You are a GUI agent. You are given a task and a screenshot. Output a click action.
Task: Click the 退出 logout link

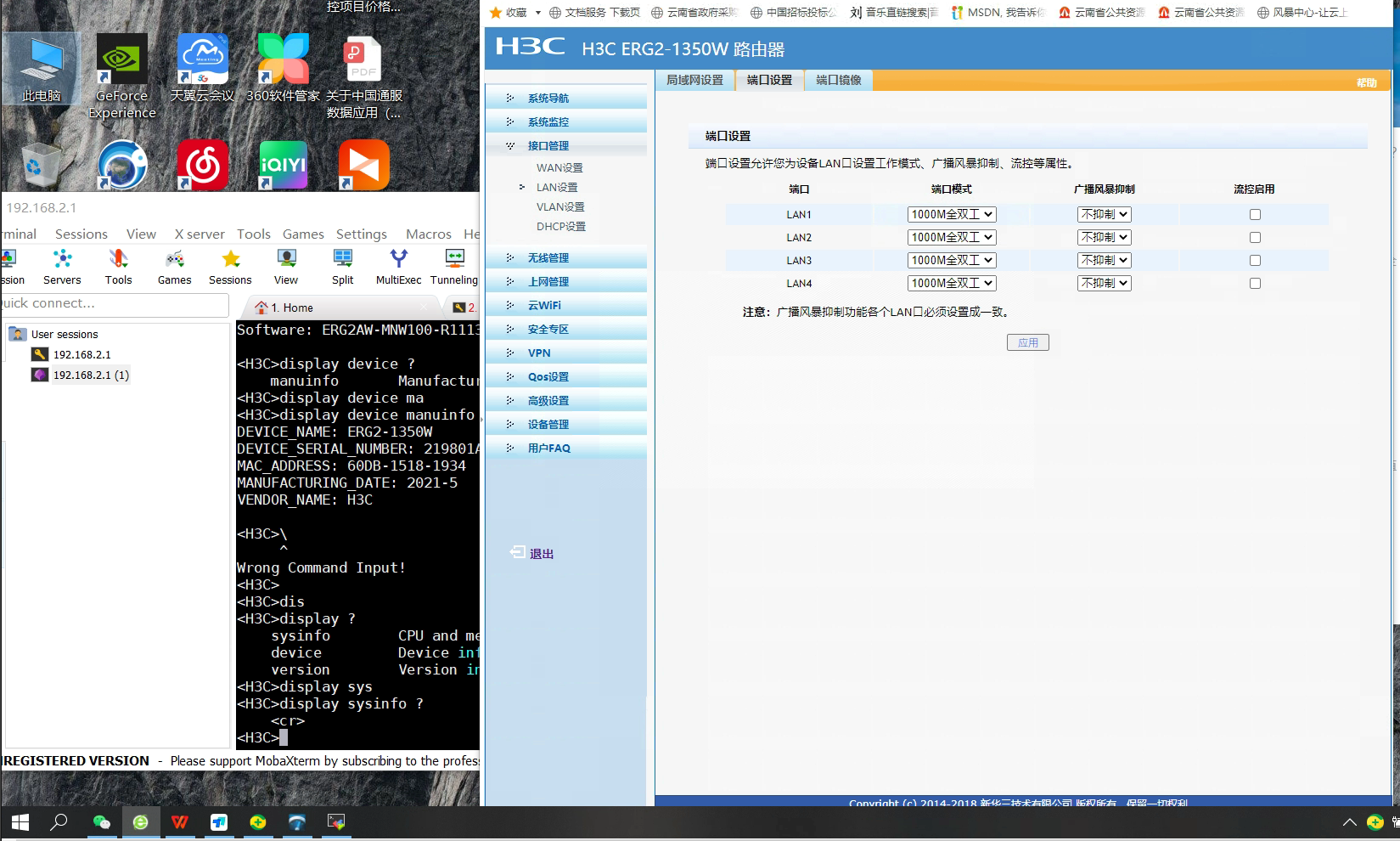541,554
